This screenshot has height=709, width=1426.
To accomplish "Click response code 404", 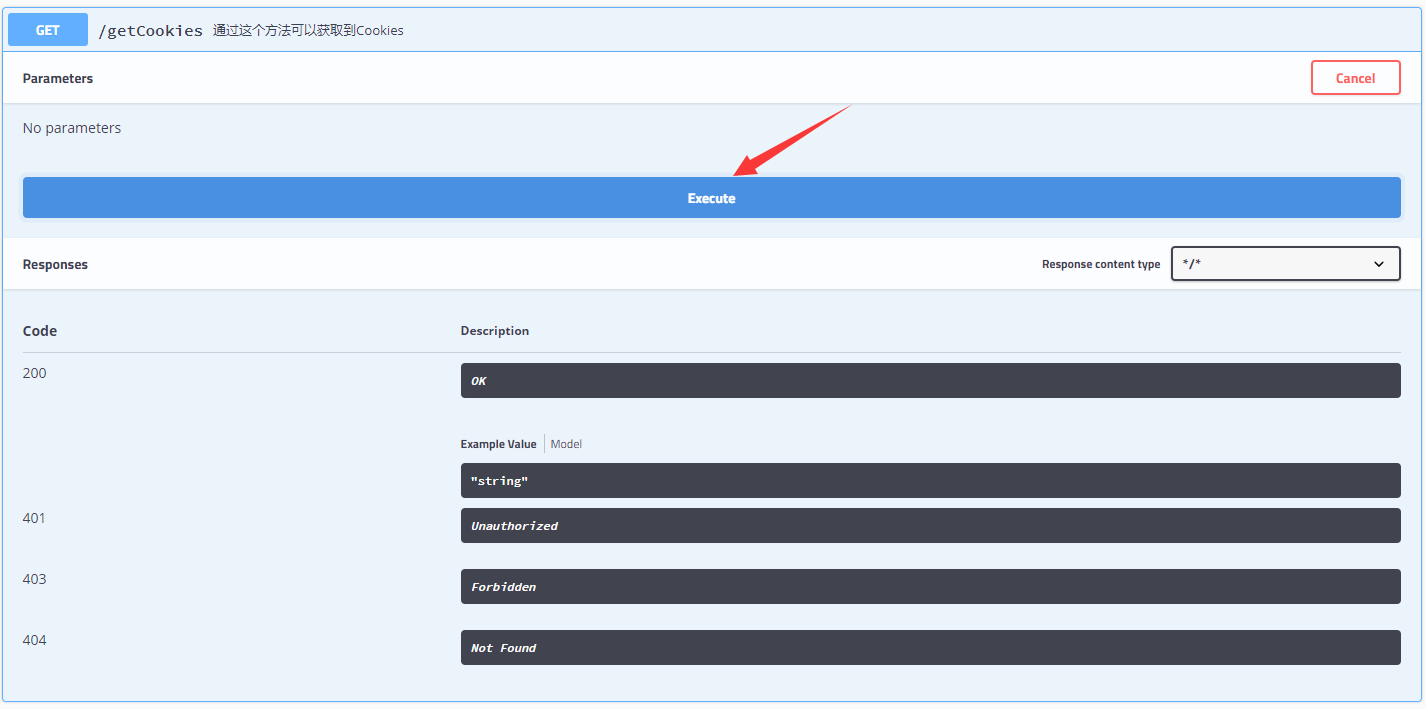I will coord(34,640).
